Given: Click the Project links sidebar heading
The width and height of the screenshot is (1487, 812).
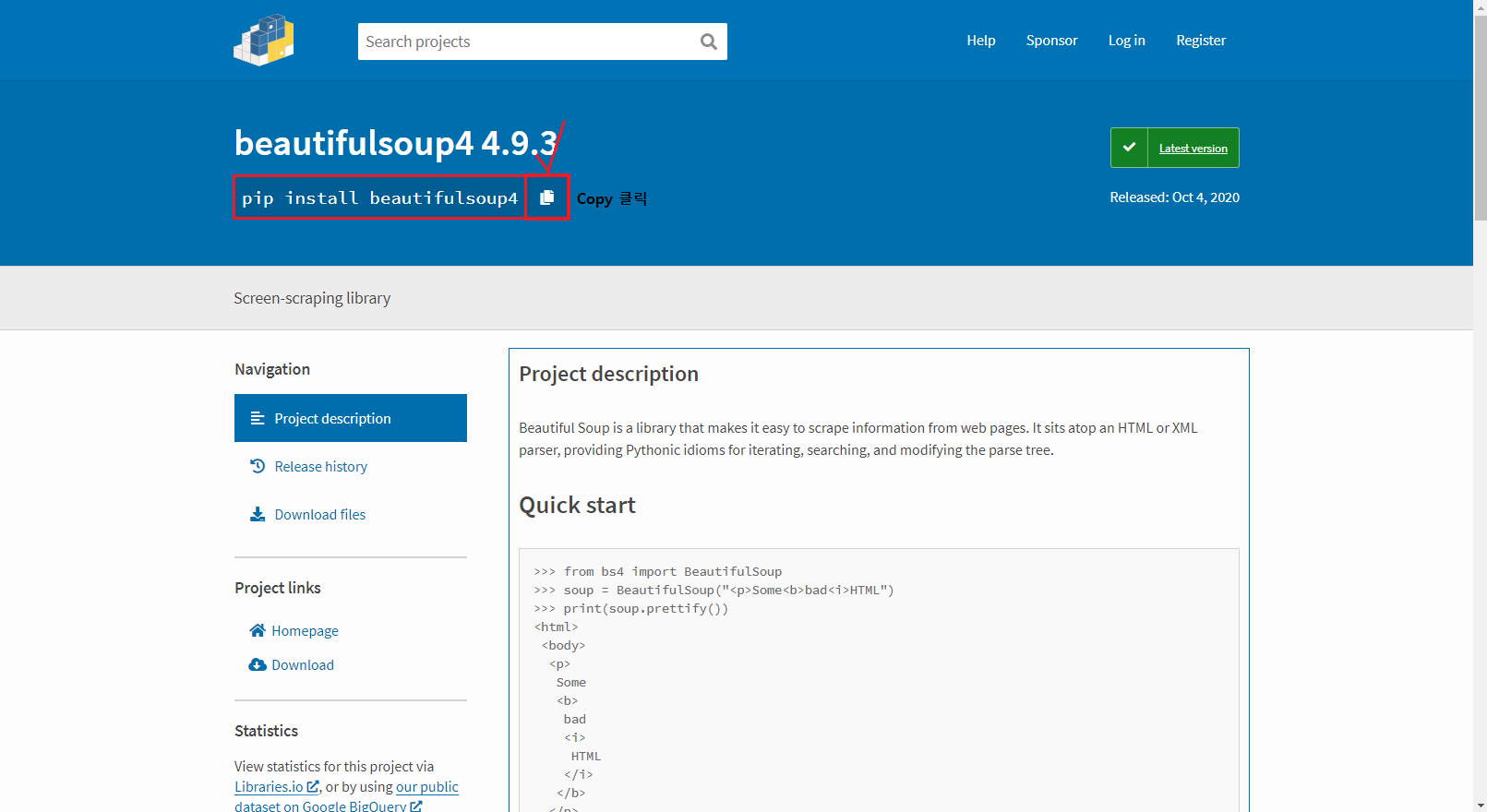Looking at the screenshot, I should tap(278, 588).
